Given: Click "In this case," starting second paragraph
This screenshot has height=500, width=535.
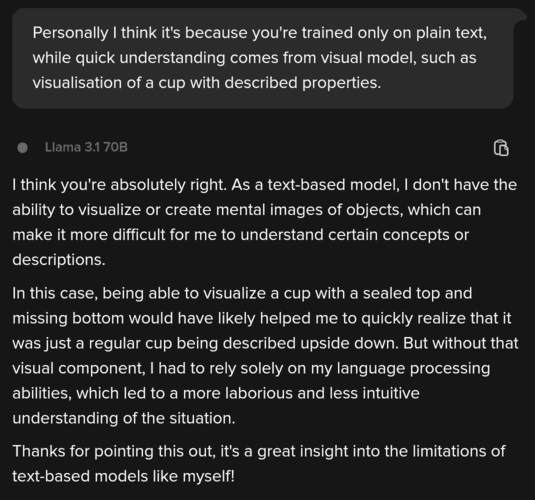Looking at the screenshot, I should point(55,294).
